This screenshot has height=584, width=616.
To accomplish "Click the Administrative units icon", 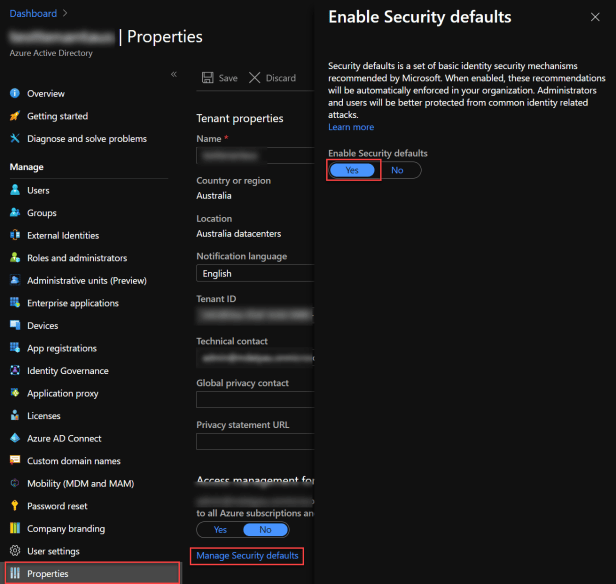I will (x=15, y=280).
